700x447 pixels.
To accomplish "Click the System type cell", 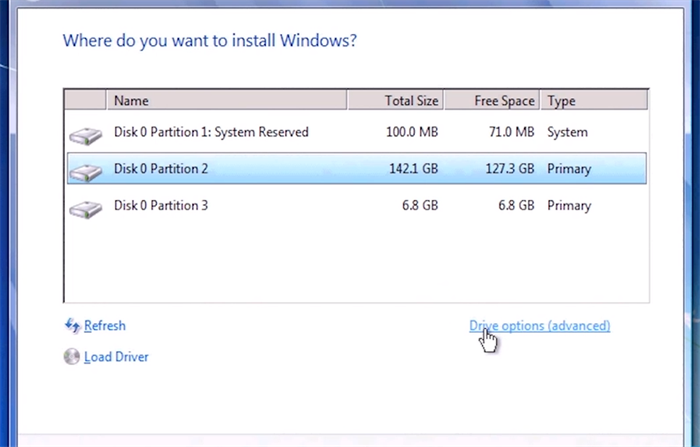I will click(567, 133).
